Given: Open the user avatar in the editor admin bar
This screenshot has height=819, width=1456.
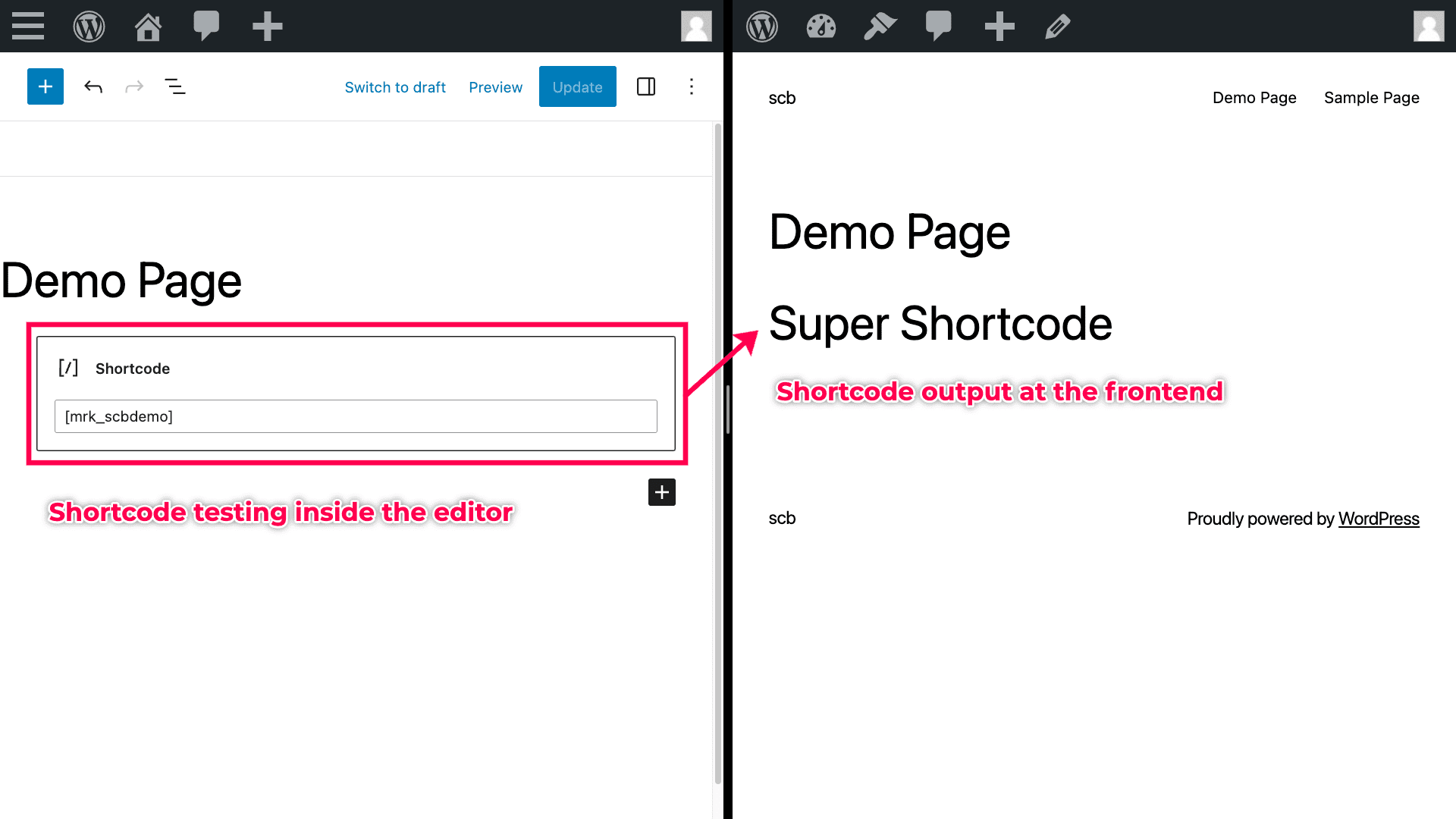Looking at the screenshot, I should pos(696,27).
